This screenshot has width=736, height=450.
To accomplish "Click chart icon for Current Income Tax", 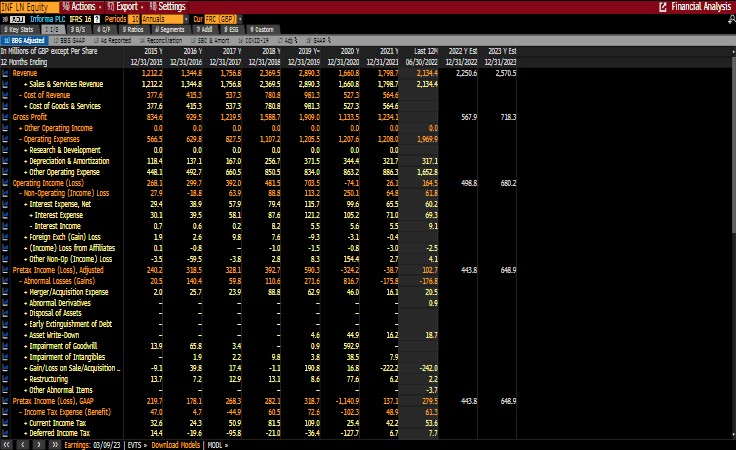I will click(5, 423).
